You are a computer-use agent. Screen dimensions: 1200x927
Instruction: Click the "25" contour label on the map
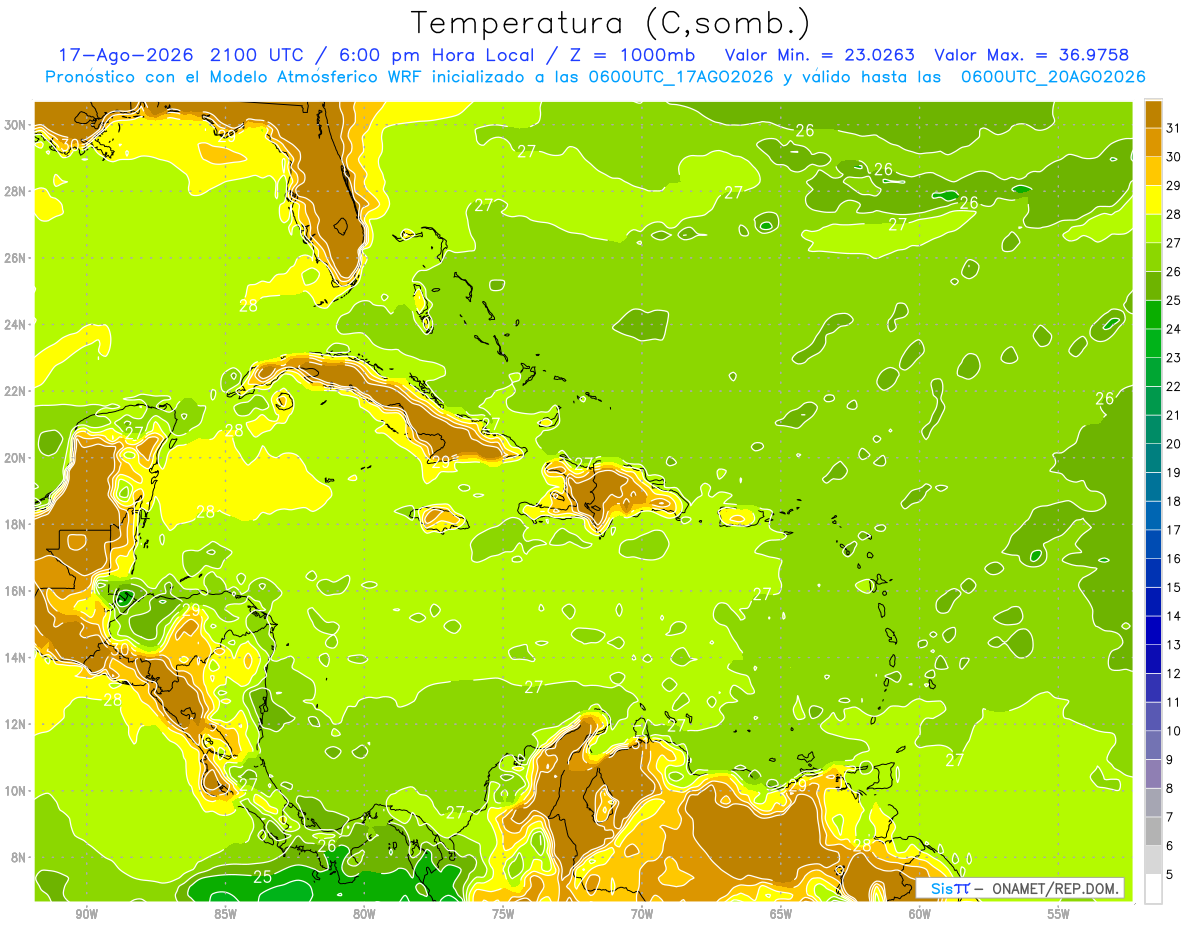(x=262, y=877)
